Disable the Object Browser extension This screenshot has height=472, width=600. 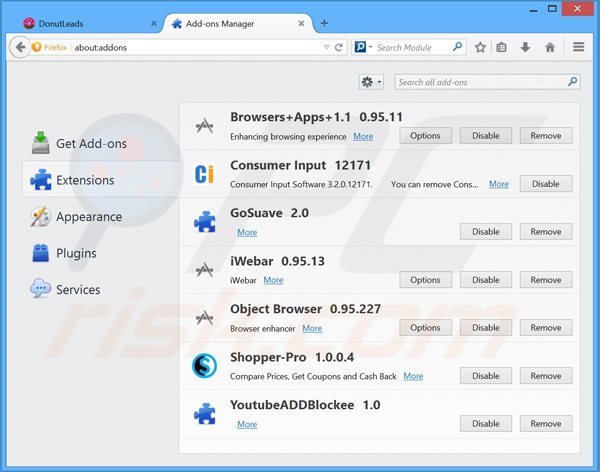[486, 328]
